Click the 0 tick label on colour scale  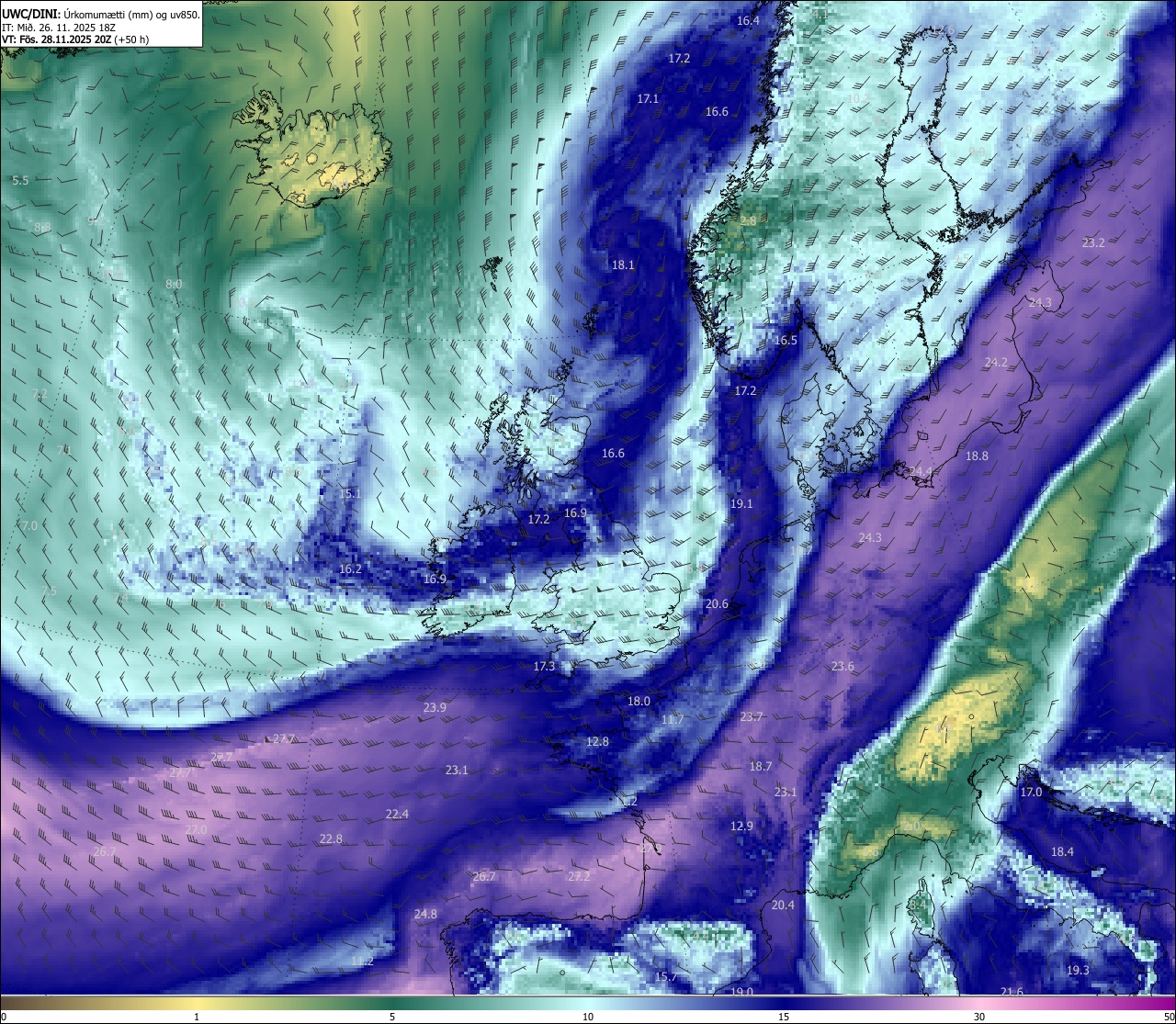[3, 1017]
